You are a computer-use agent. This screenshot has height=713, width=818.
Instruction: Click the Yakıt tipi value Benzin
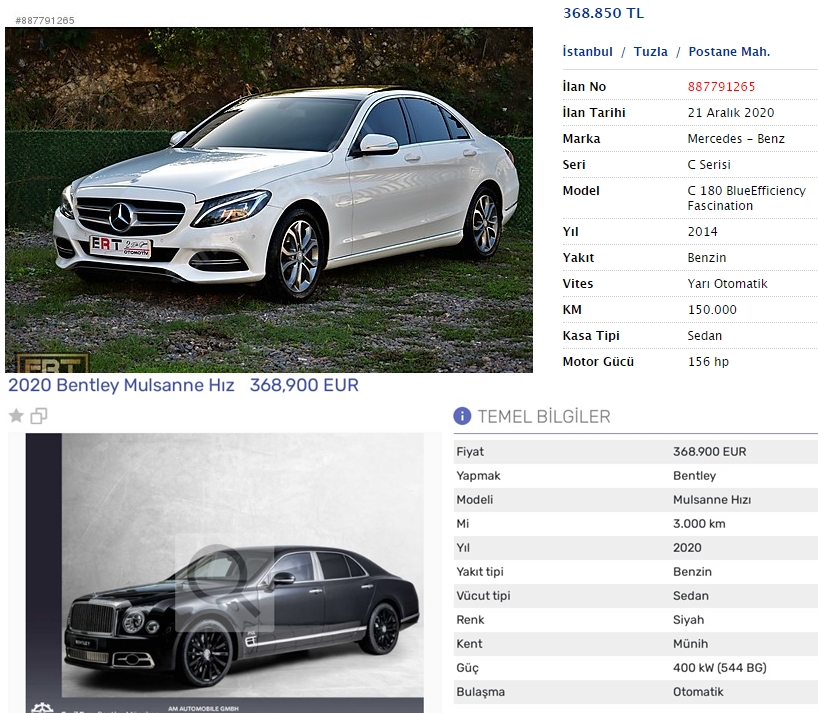(x=692, y=572)
